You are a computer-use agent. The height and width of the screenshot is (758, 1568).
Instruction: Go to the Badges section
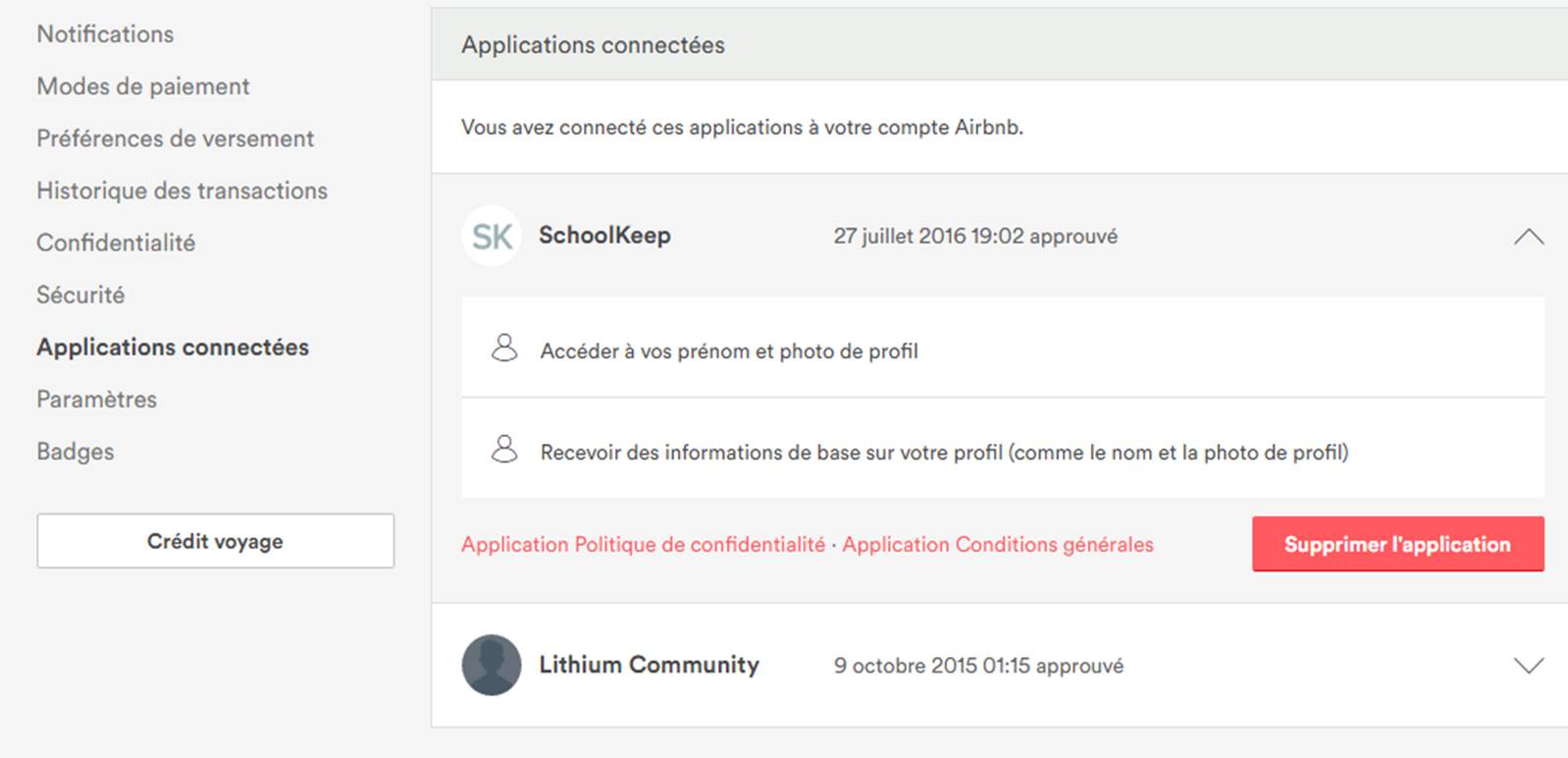click(x=76, y=451)
